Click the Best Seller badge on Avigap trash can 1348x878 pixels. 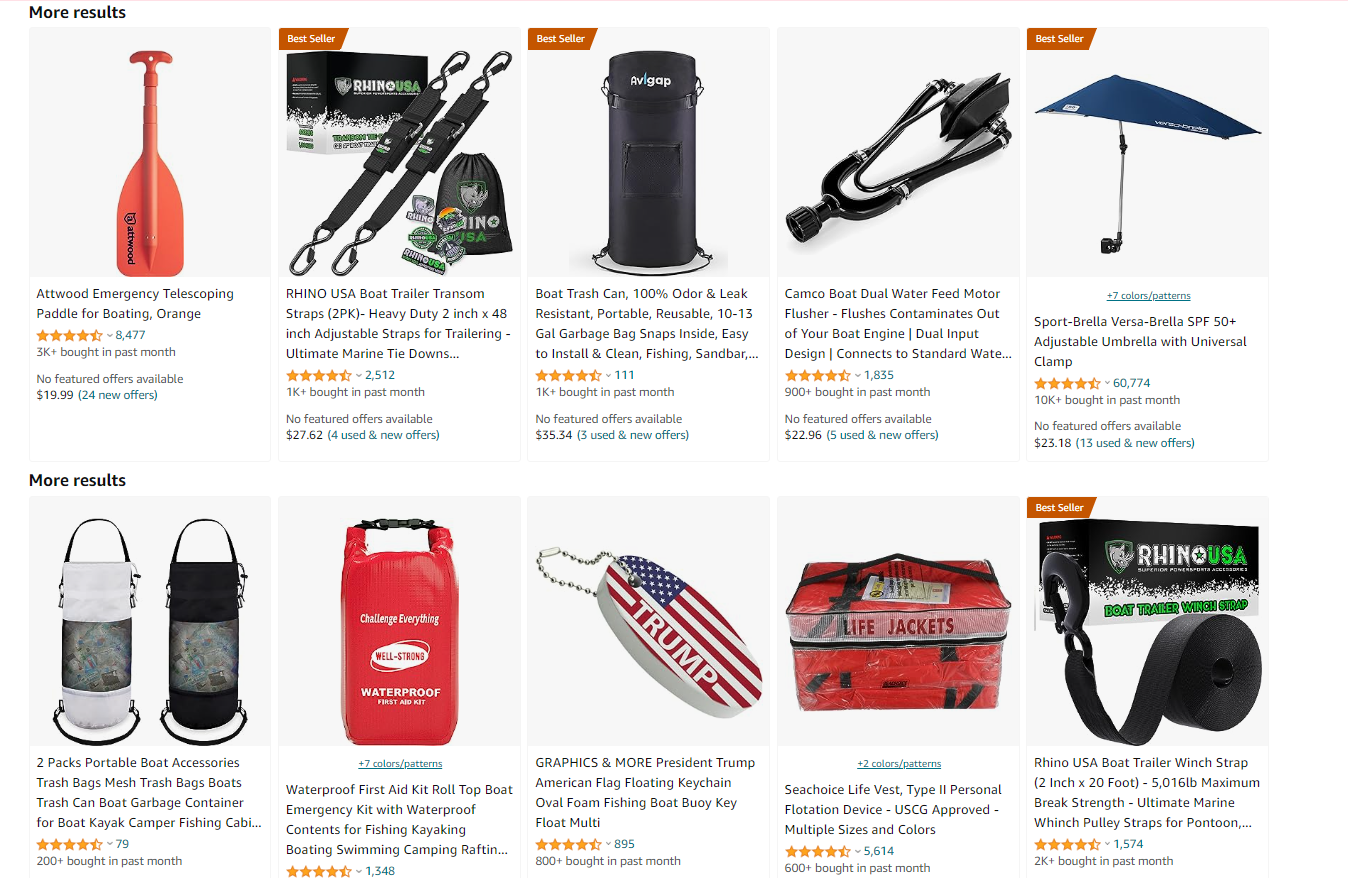pos(561,39)
